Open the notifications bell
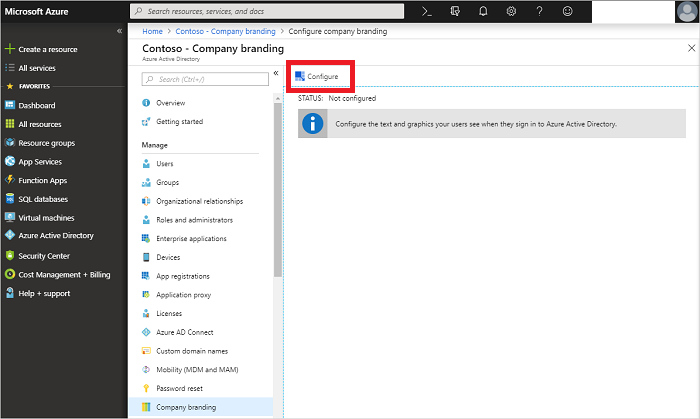The image size is (700, 419). pyautogui.click(x=483, y=12)
